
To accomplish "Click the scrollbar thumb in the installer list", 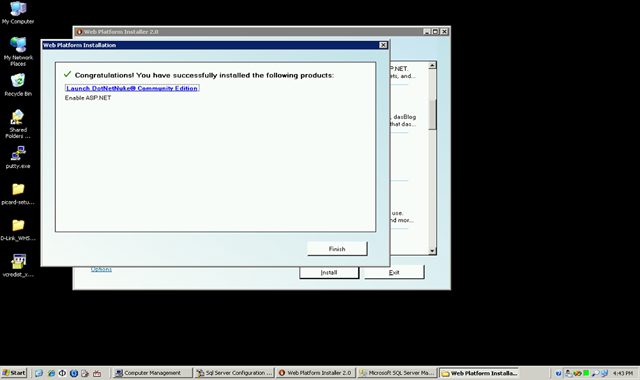I will point(432,114).
